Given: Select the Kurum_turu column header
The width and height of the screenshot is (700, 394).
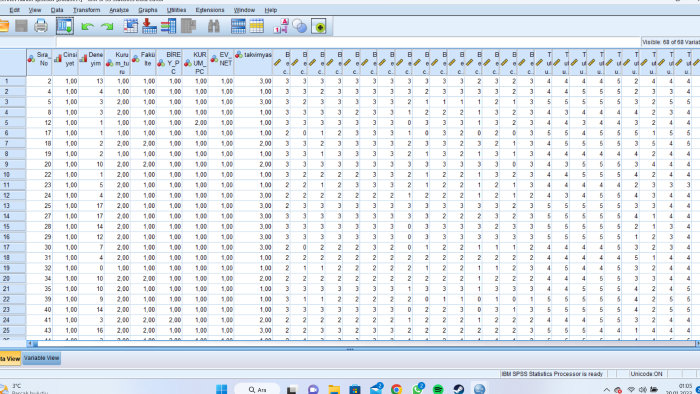Looking at the screenshot, I should (x=117, y=62).
